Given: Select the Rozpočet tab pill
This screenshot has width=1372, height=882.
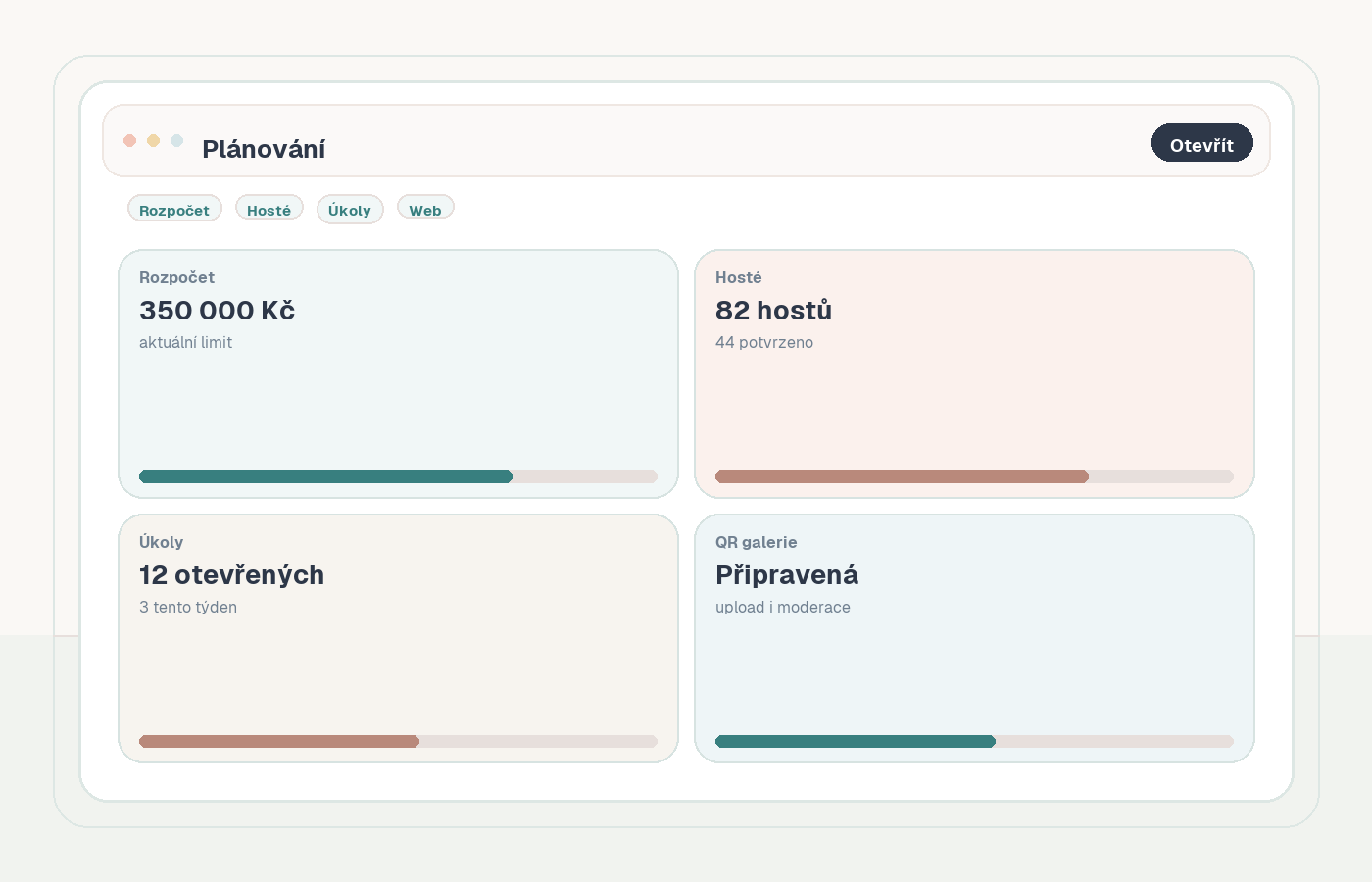Looking at the screenshot, I should point(174,209).
